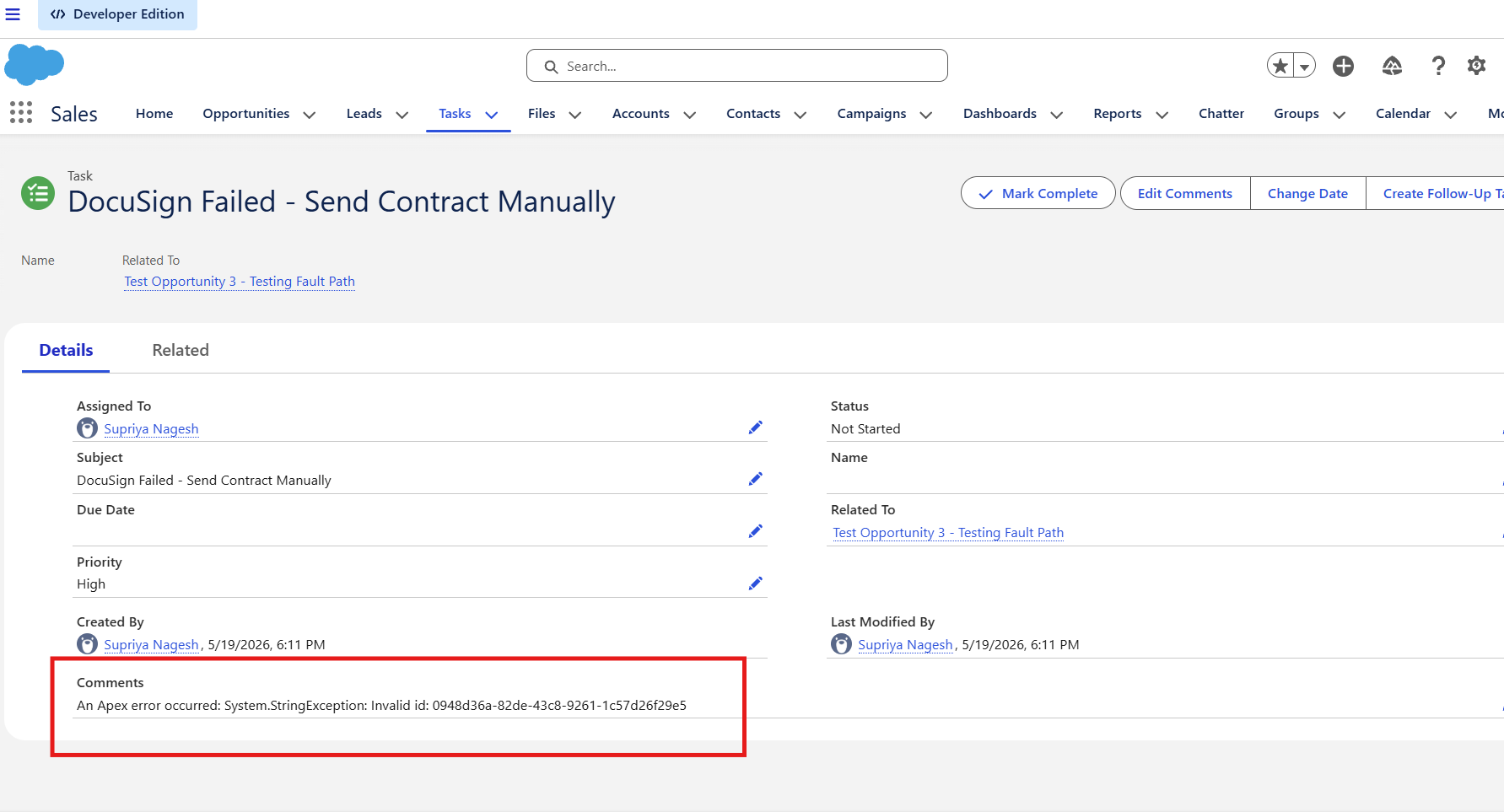Switch to the Details tab
This screenshot has width=1504, height=812.
click(x=66, y=350)
